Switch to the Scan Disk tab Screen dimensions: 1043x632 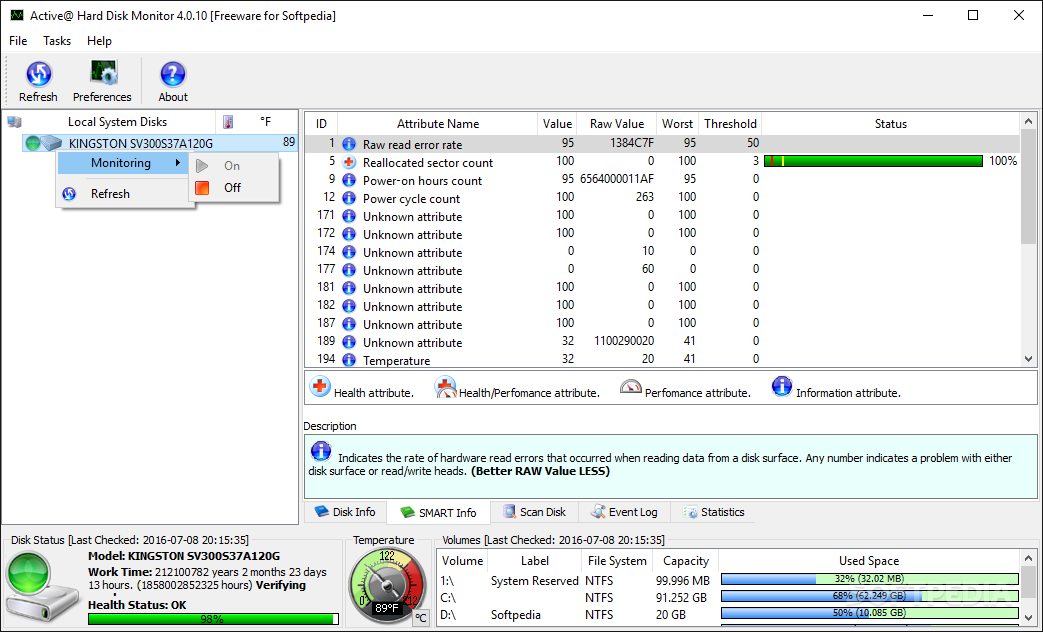[535, 512]
